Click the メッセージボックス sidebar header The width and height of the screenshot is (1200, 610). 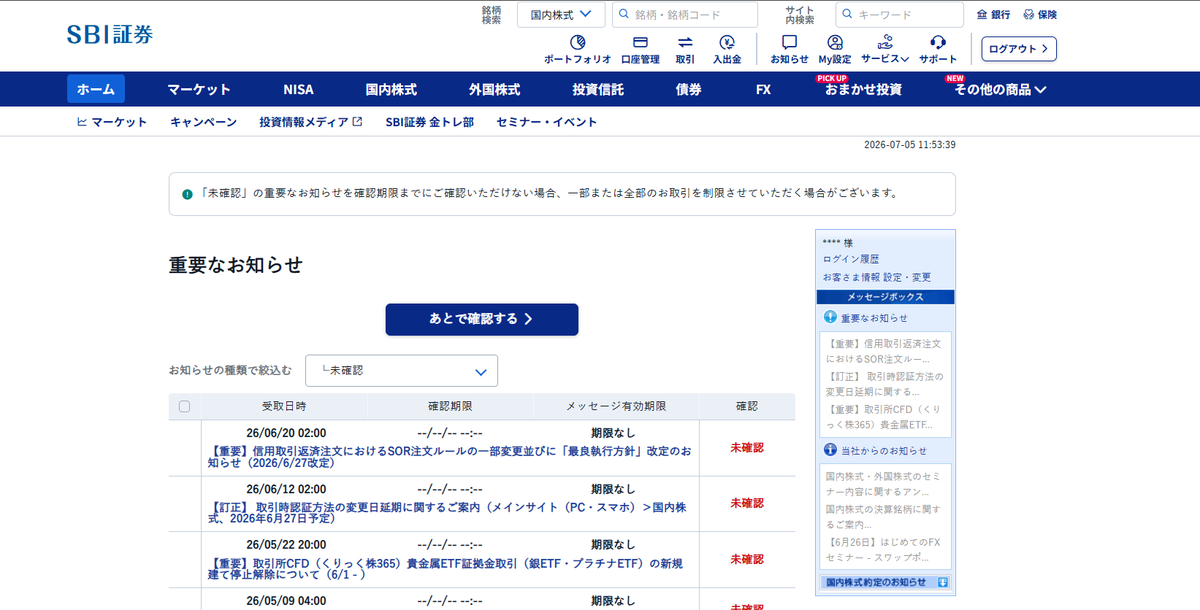pyautogui.click(x=885, y=297)
